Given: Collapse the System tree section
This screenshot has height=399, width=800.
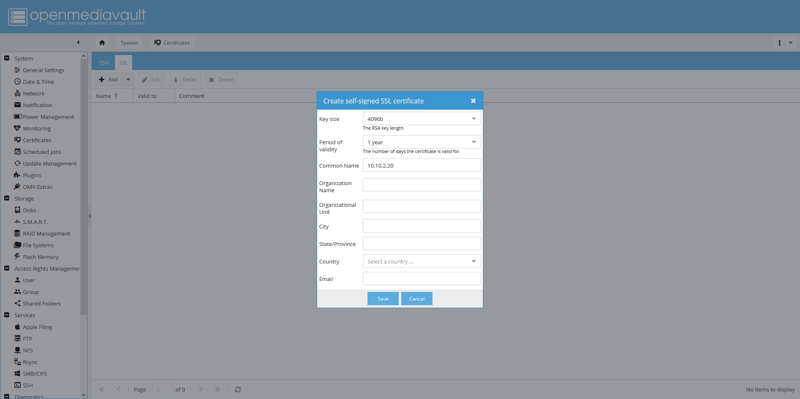Looking at the screenshot, I should (7, 58).
